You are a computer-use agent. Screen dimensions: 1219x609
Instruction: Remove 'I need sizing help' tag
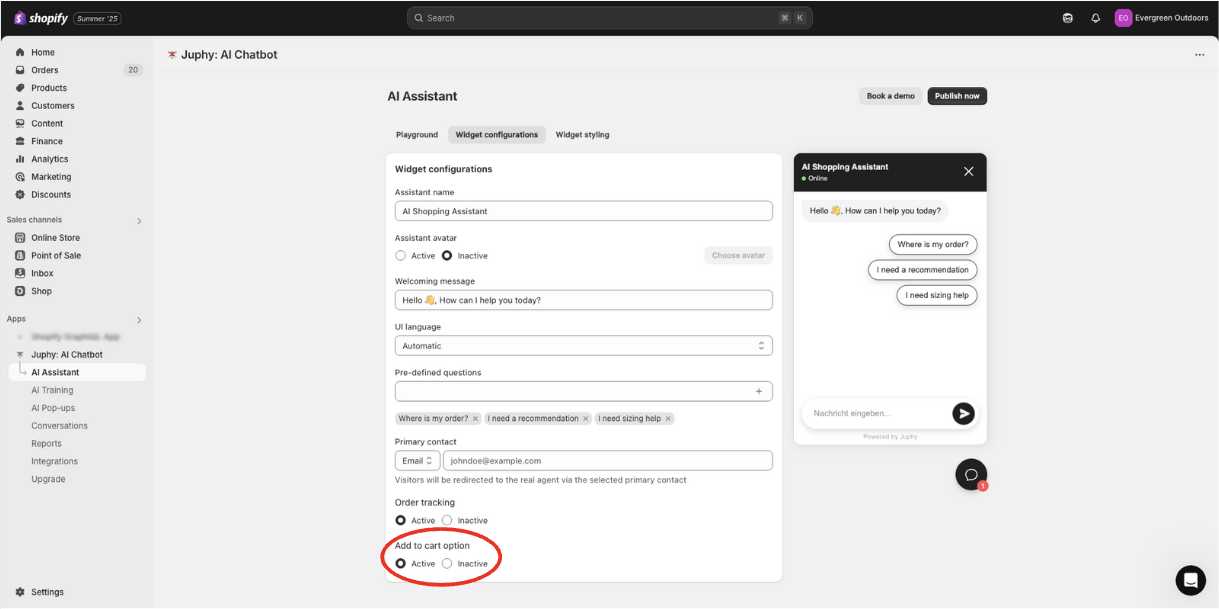point(668,419)
